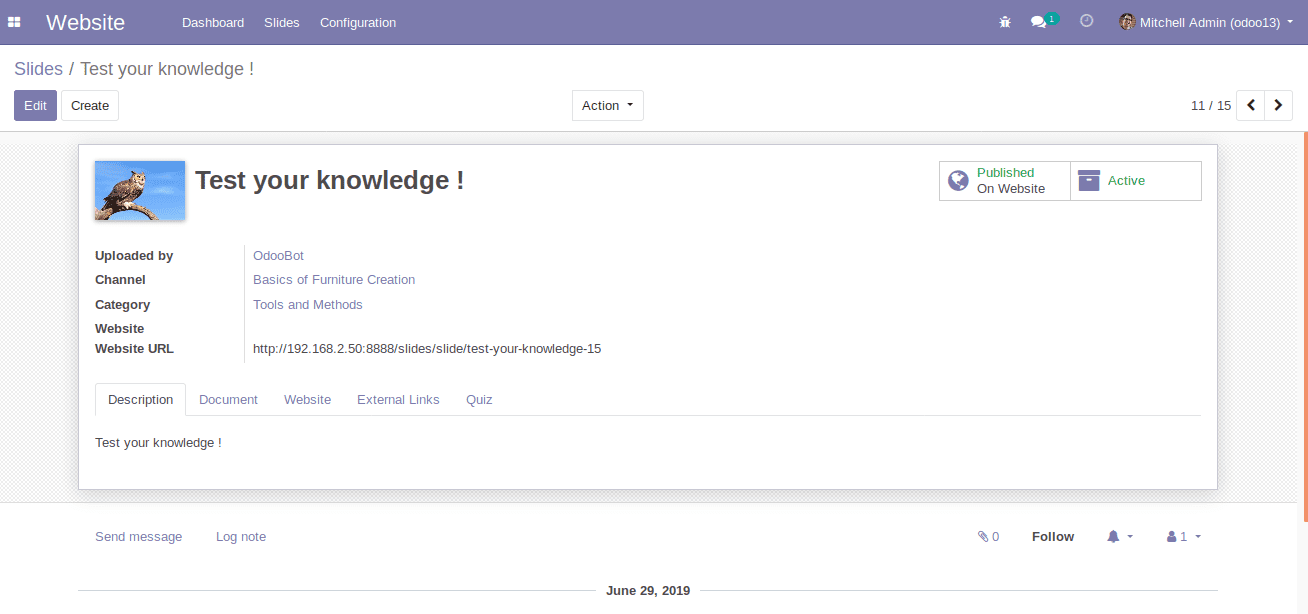Open followers person icon dropdown

tap(1184, 537)
